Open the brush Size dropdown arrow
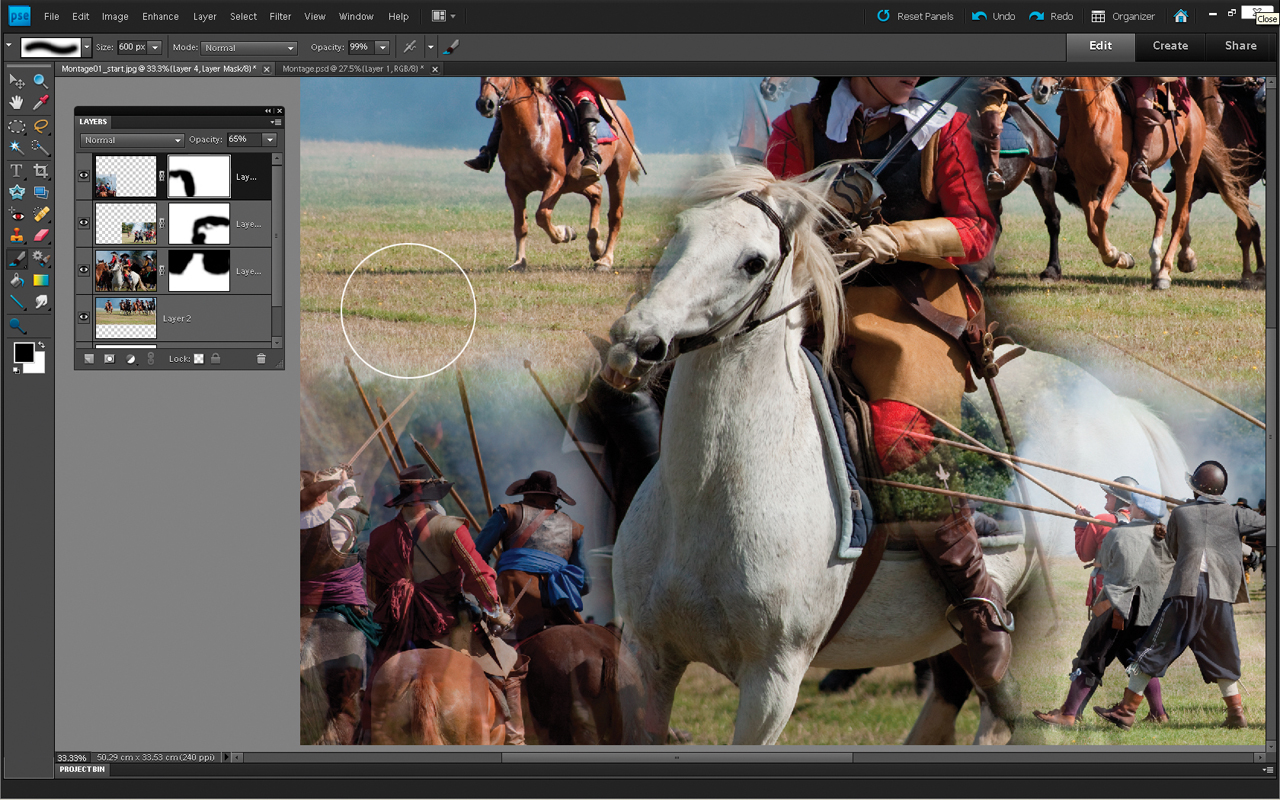 [154, 47]
